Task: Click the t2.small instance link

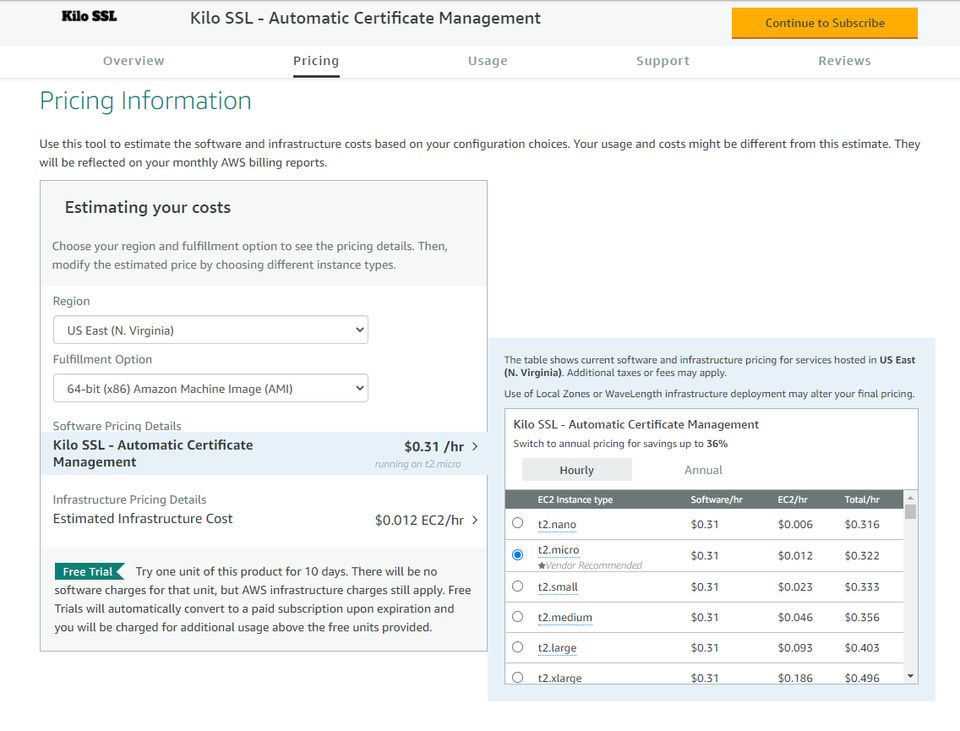Action: click(x=558, y=587)
